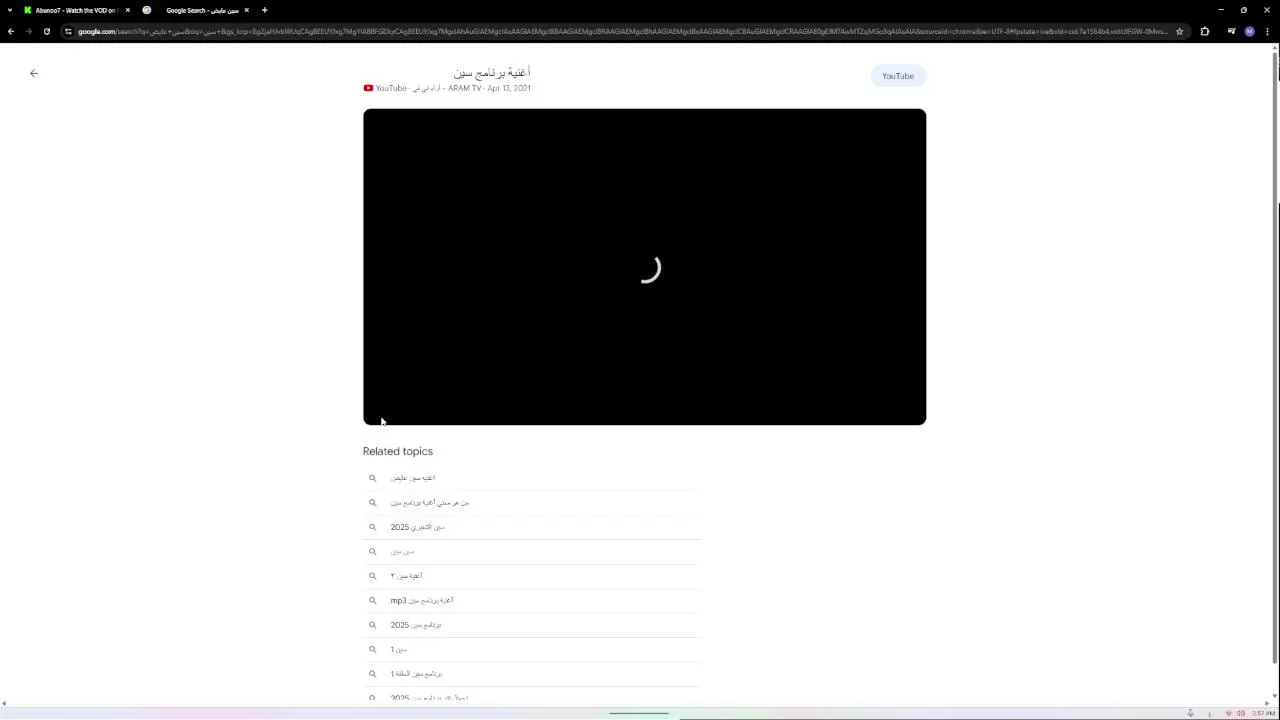The image size is (1280, 720).
Task: Switch to the AbunooT Watch the VOD tab
Action: pyautogui.click(x=76, y=10)
